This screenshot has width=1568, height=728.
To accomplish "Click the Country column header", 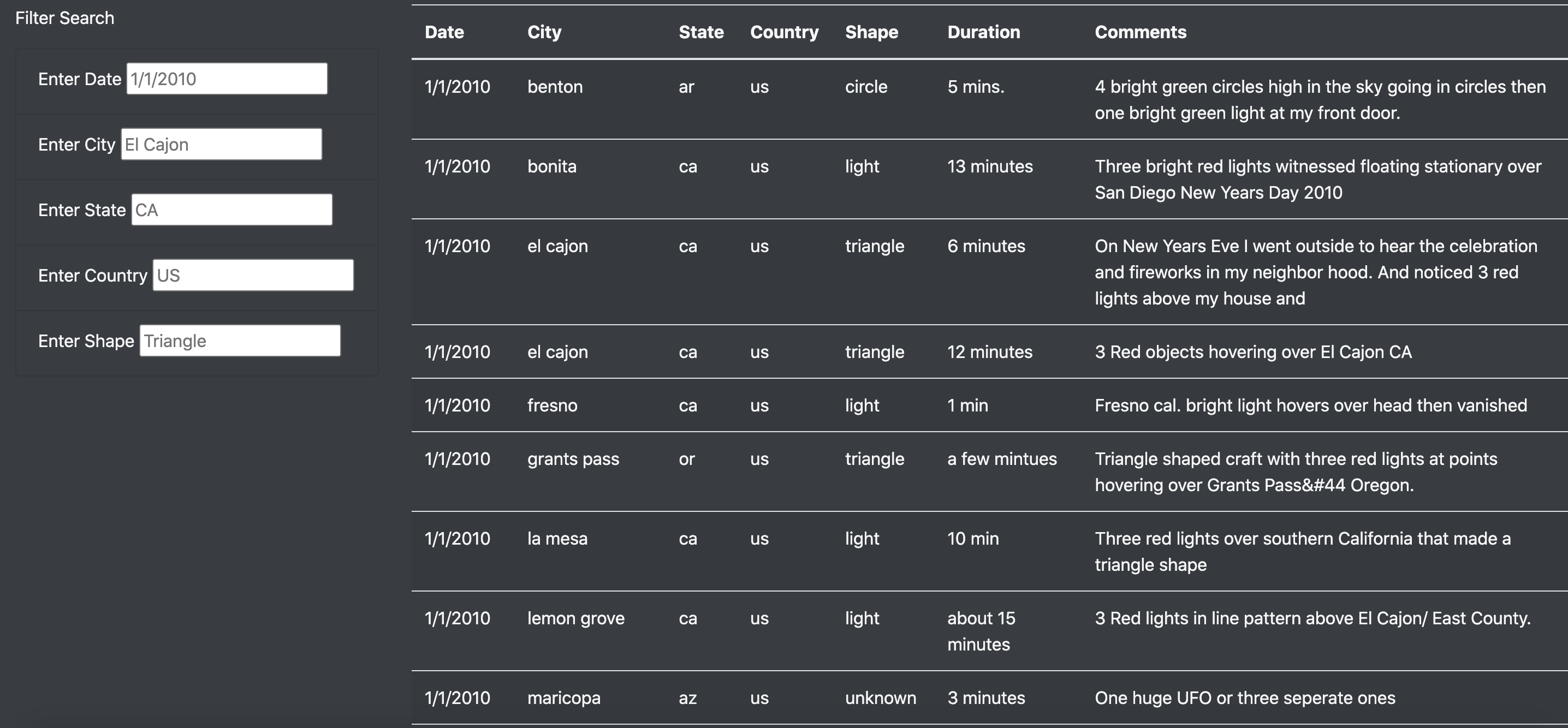I will [784, 32].
